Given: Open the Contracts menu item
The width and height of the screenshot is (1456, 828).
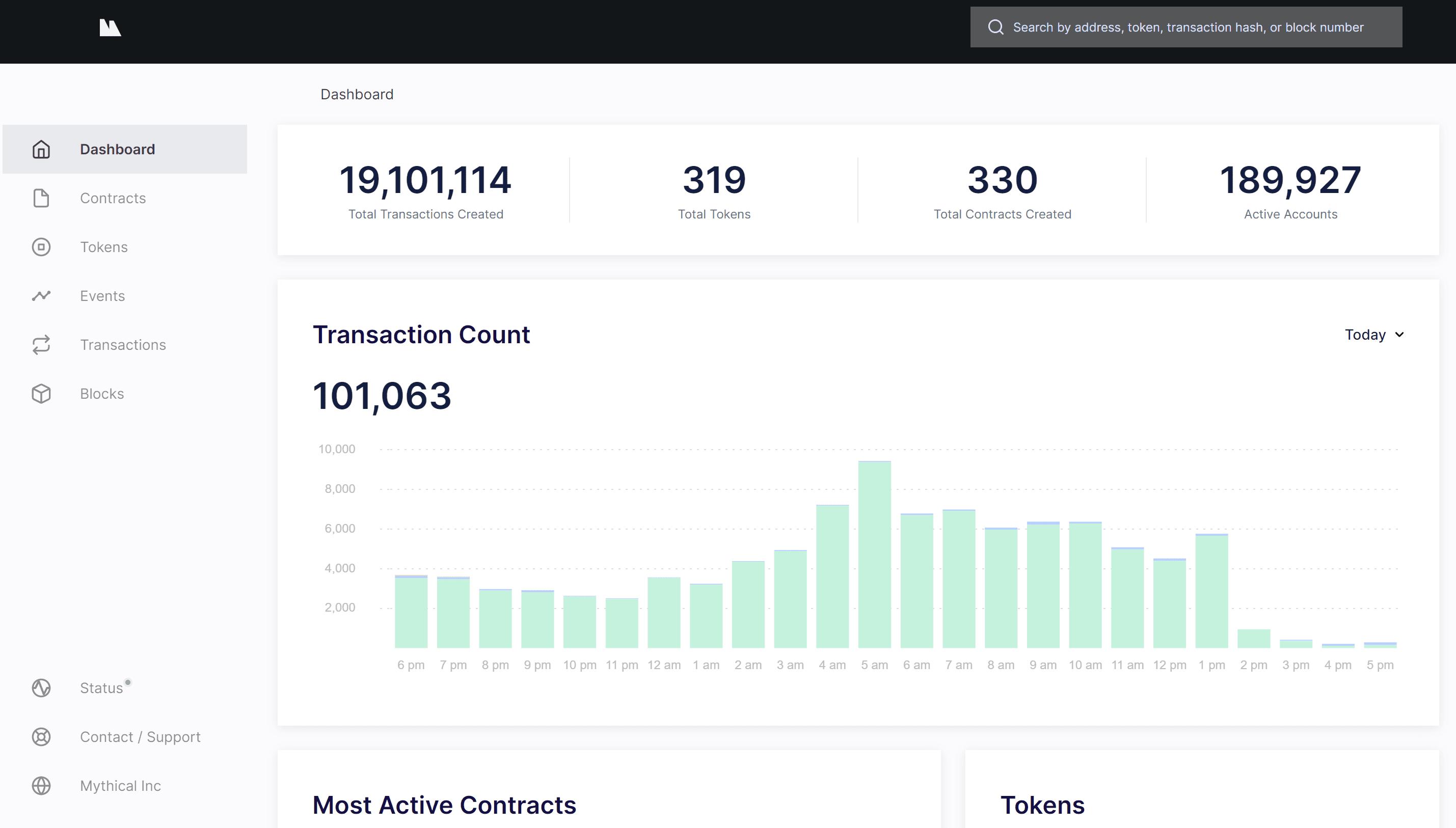Looking at the screenshot, I should 113,198.
